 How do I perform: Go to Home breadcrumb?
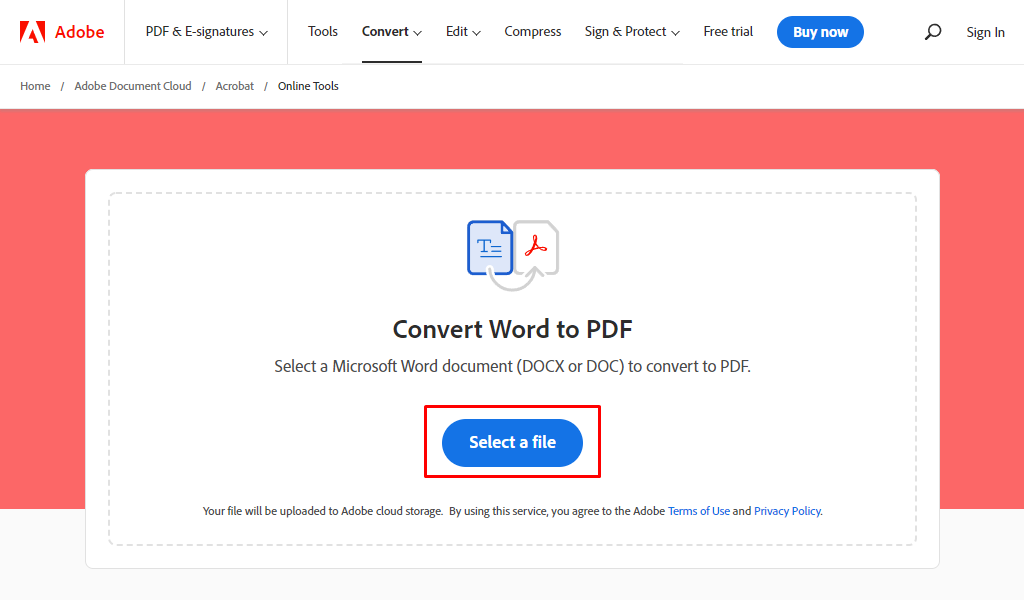click(x=35, y=86)
